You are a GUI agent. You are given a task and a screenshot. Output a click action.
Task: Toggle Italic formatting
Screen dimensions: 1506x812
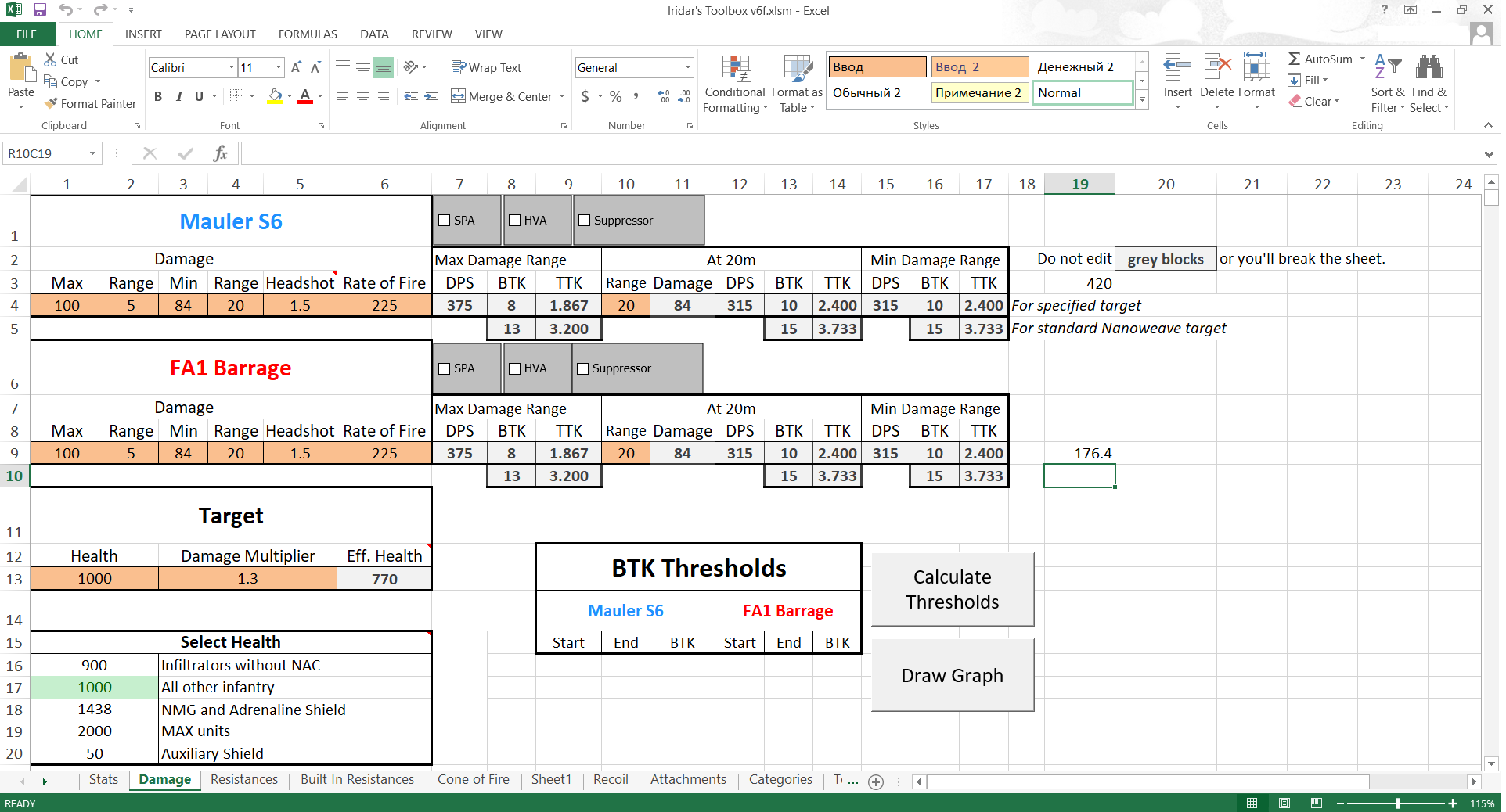(178, 96)
